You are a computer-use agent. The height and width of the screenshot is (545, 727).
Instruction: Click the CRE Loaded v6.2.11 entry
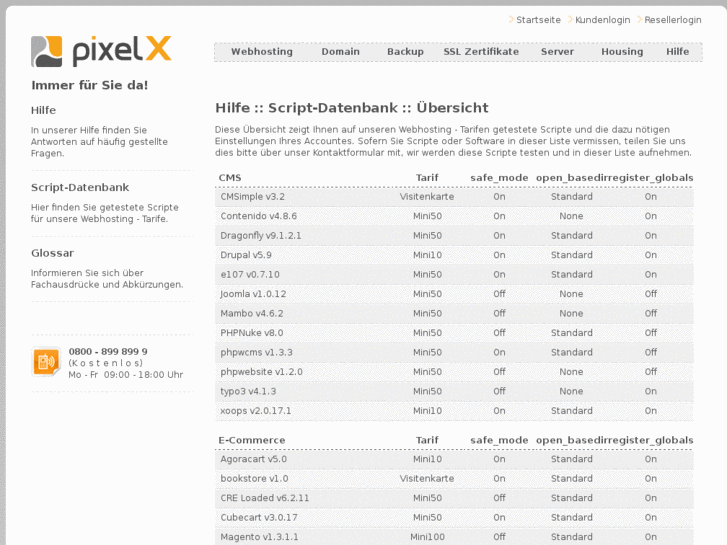pos(264,498)
